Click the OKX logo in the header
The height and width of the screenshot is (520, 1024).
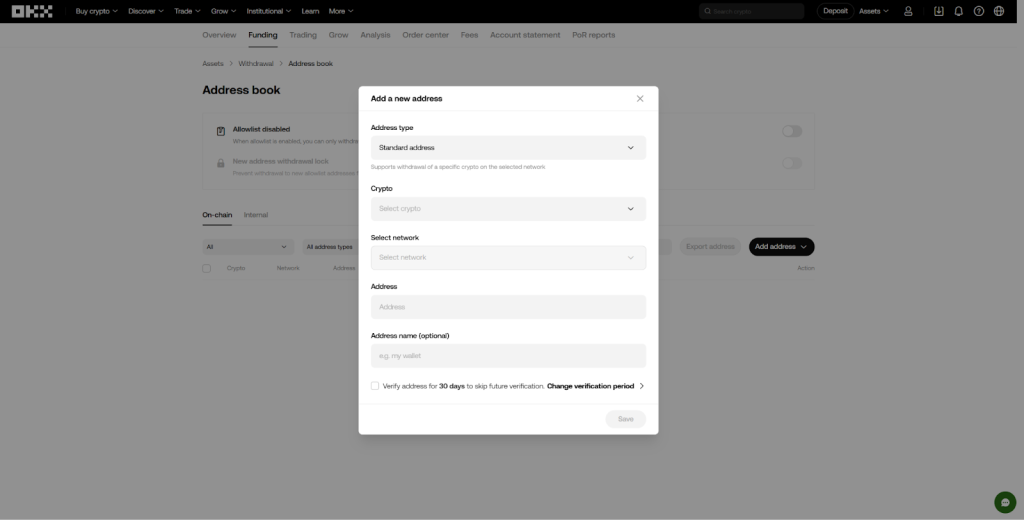[x=32, y=11]
